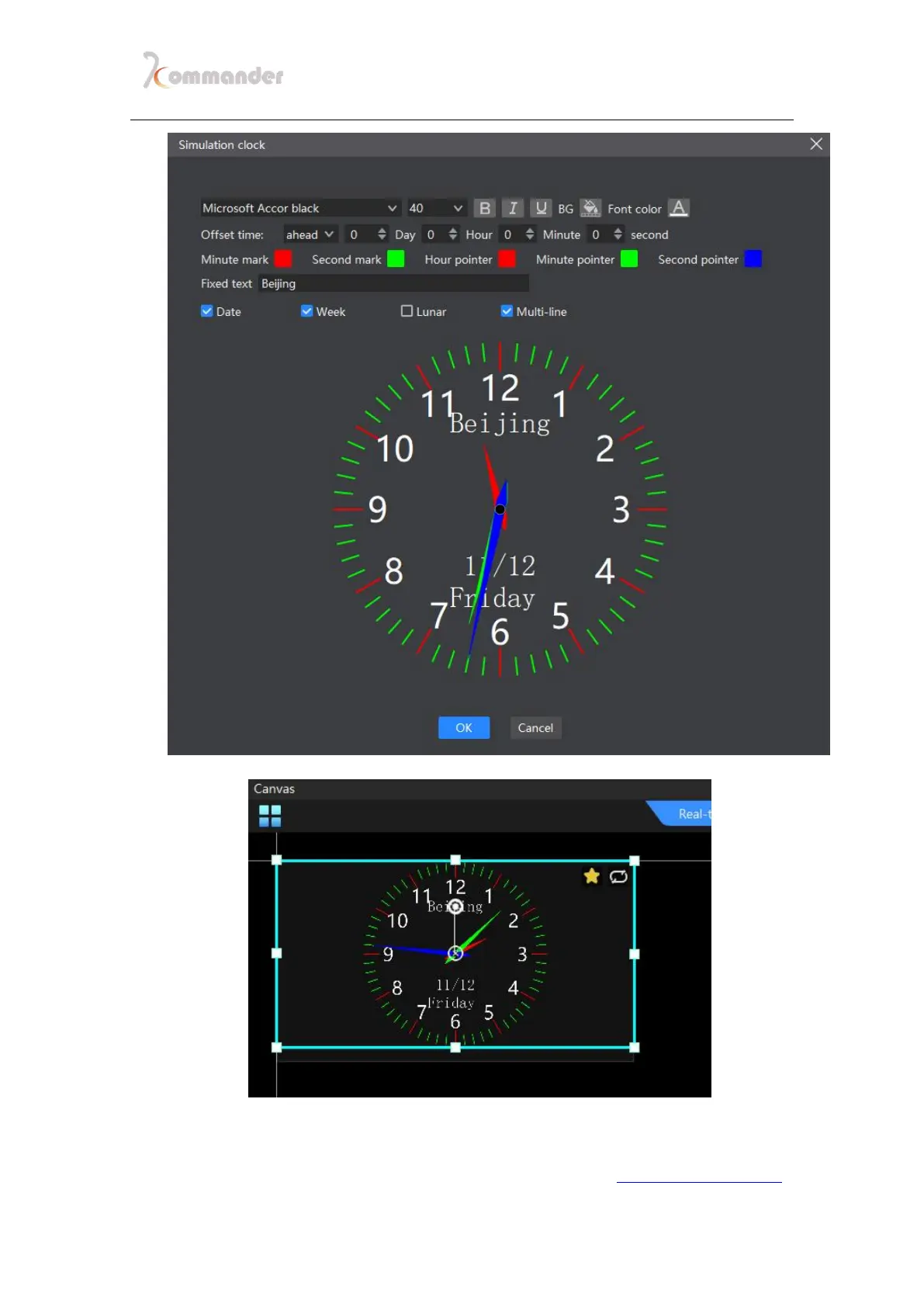Toggle the Week checkbox

tap(307, 311)
